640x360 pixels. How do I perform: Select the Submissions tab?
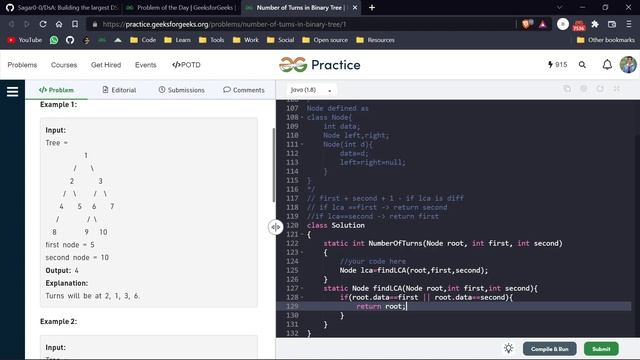pos(181,90)
